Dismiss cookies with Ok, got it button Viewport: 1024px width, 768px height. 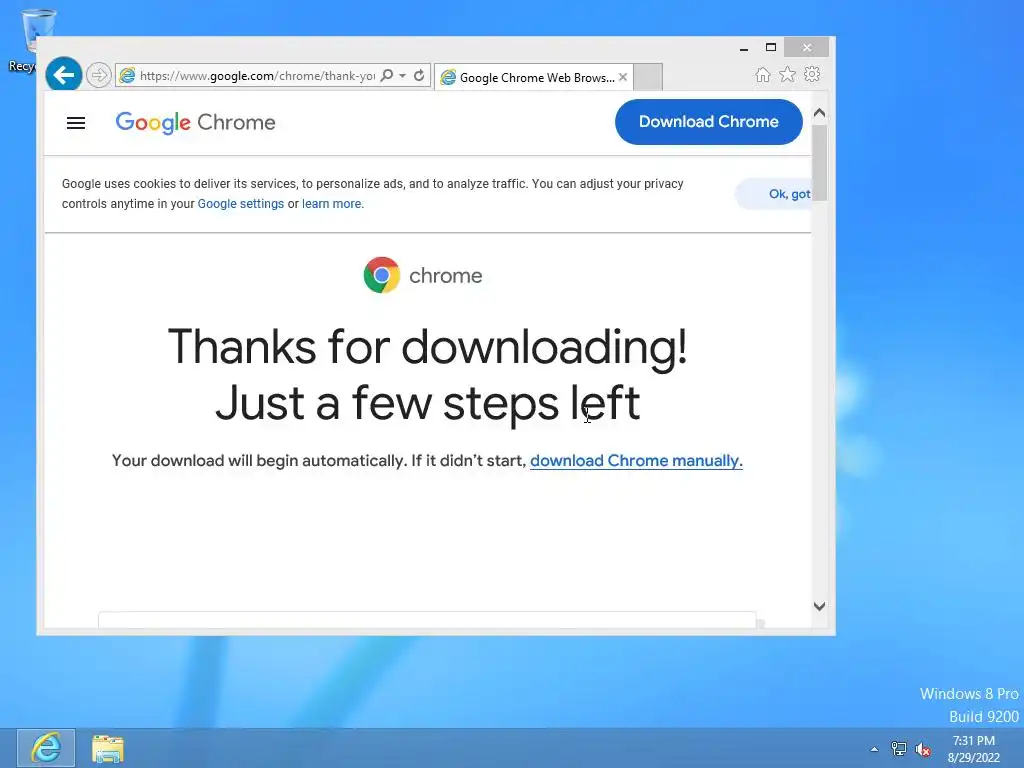pos(773,194)
